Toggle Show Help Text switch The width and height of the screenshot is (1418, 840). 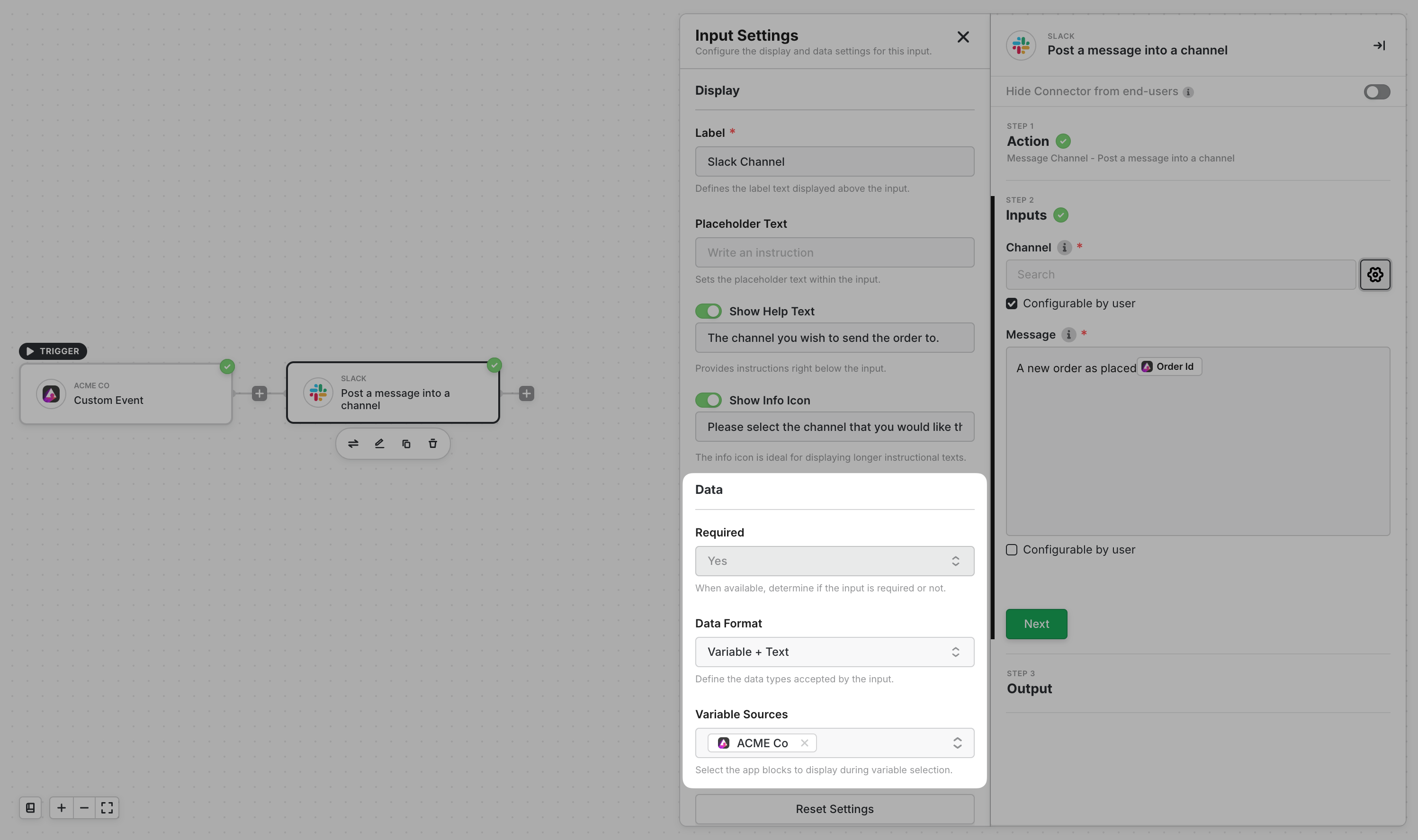[x=708, y=311]
